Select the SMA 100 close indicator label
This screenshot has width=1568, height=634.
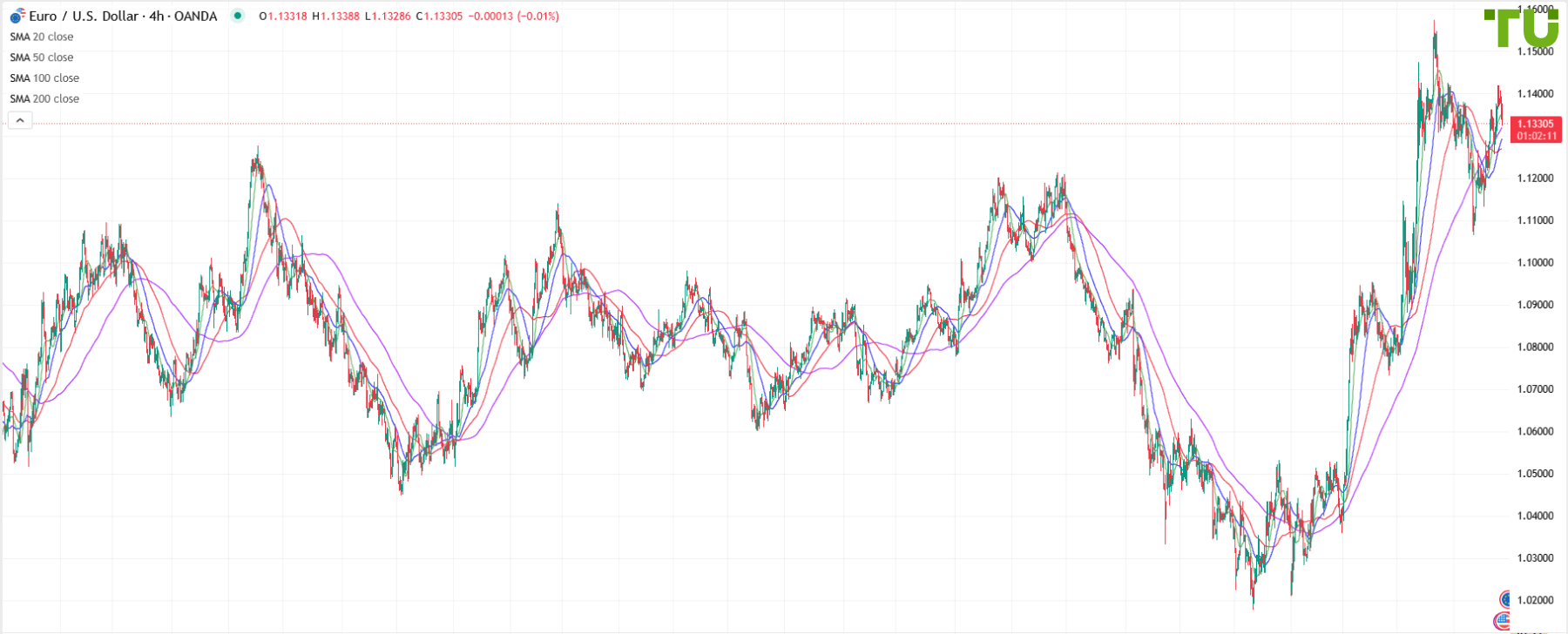coord(44,78)
